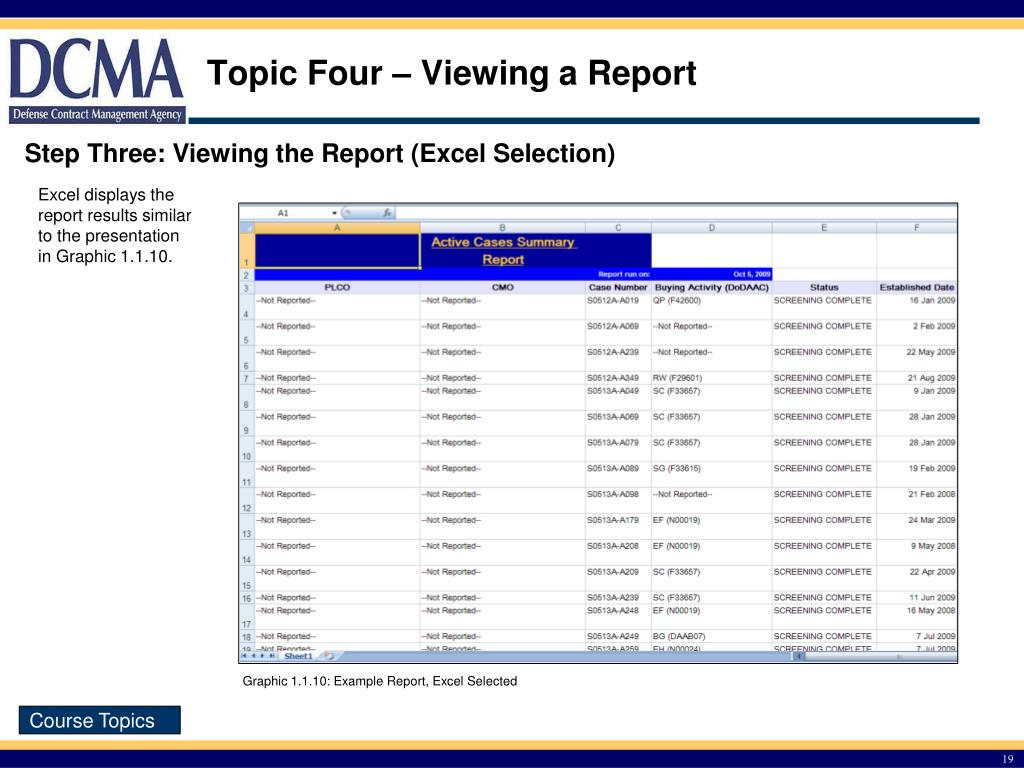Select column F header
Viewport: 1024px width, 768px height.
tap(917, 228)
